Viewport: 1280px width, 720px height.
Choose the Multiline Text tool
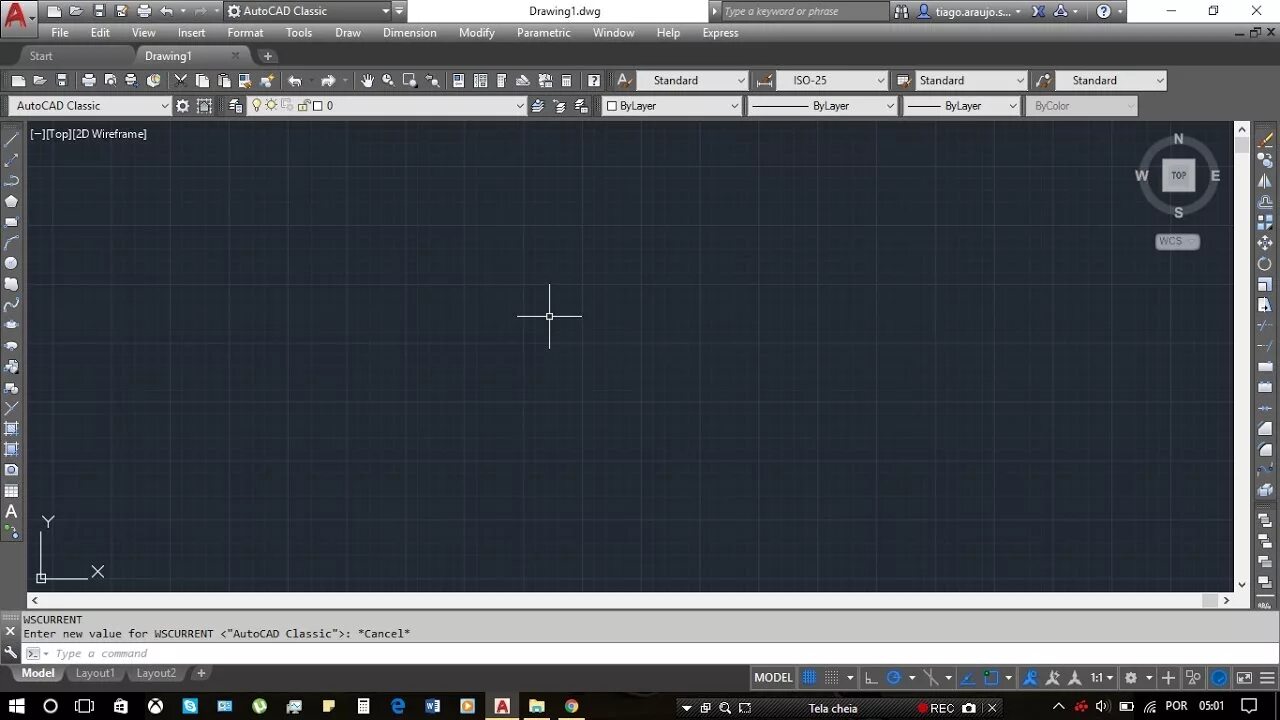(12, 512)
